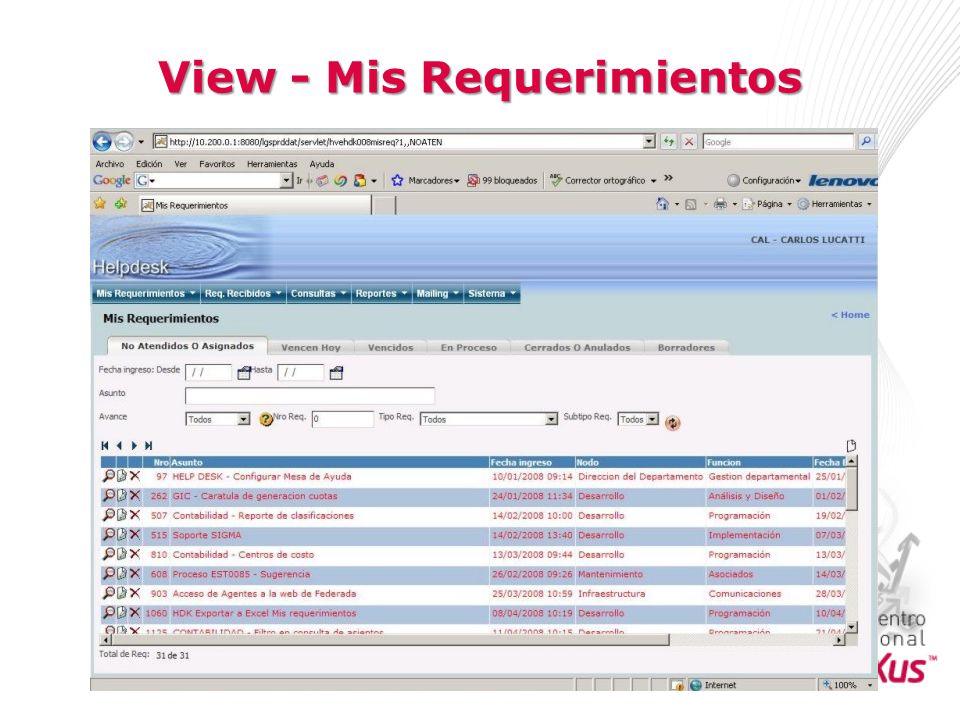This screenshot has width=960, height=720.
Task: Open the Req. Recibidos dropdown menu
Action: click(x=242, y=294)
